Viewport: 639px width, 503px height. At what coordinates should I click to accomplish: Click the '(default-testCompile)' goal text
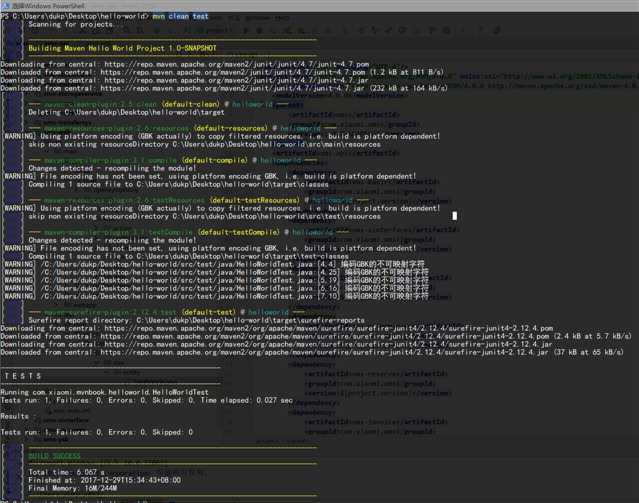pyautogui.click(x=239, y=232)
